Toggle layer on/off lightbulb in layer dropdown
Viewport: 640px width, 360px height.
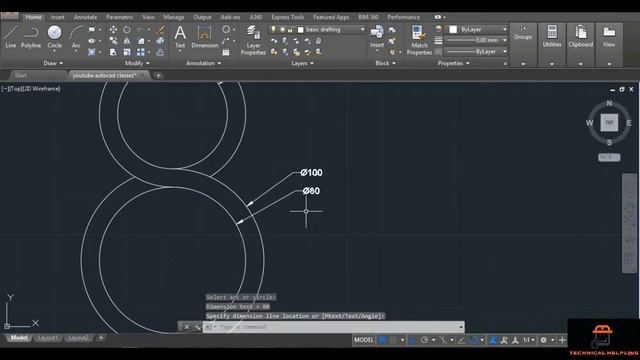273,29
